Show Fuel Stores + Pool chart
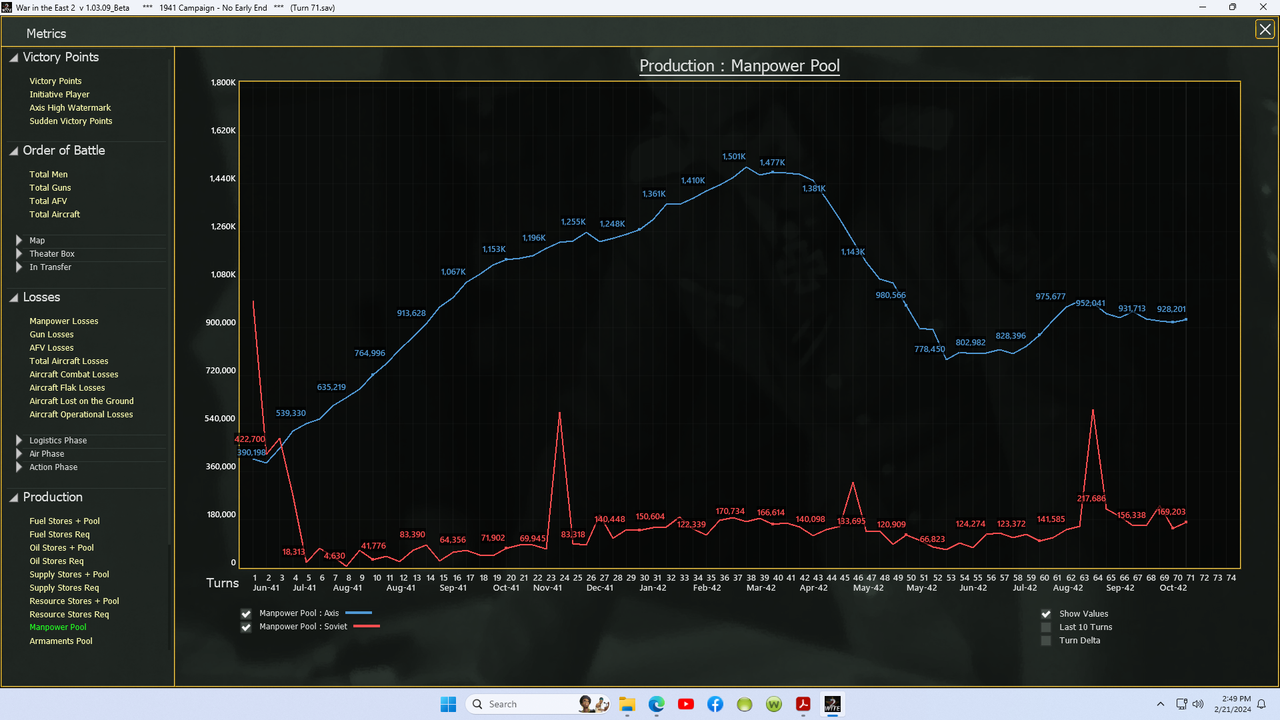Viewport: 1280px width, 720px height. pyautogui.click(x=65, y=521)
